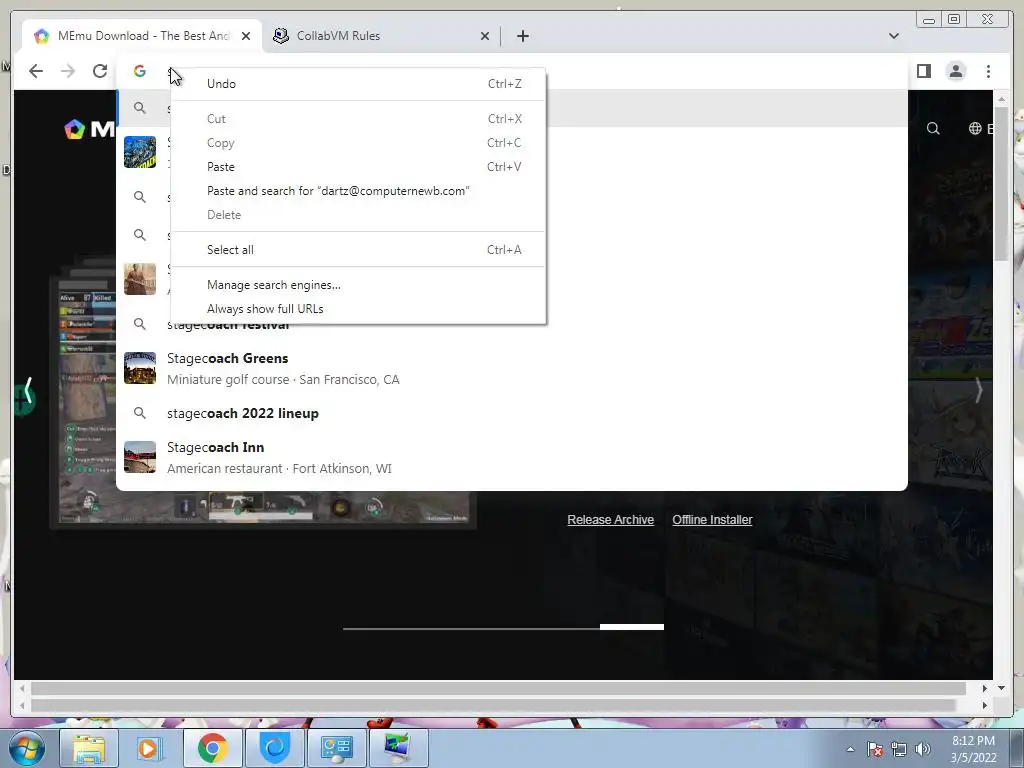Select Paste and search for dartz@computernewb.com

click(359, 191)
